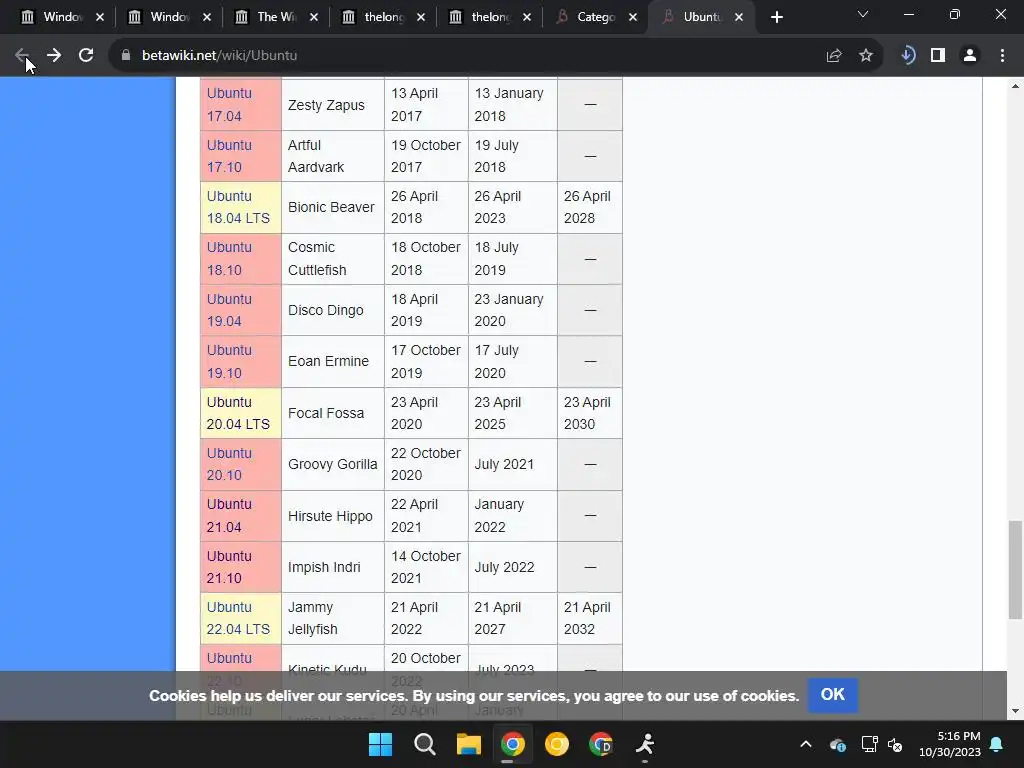This screenshot has height=768, width=1024.
Task: Close the Ubuntu tab
Action: click(x=739, y=17)
